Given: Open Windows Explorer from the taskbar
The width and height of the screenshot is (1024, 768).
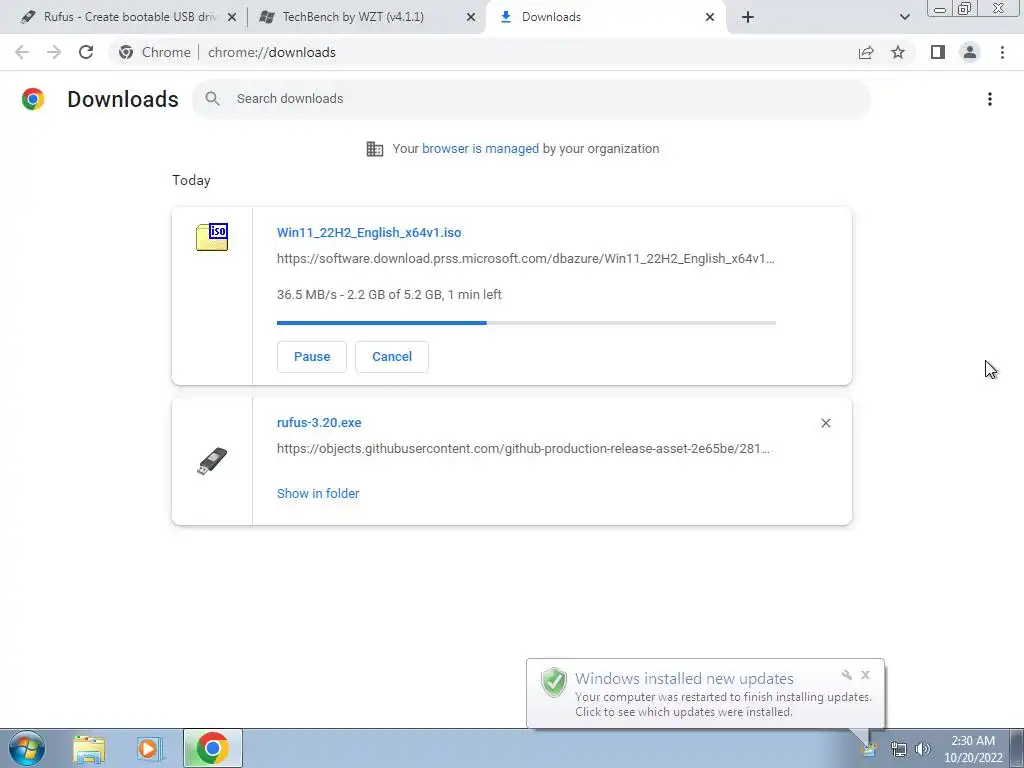Looking at the screenshot, I should [x=89, y=748].
